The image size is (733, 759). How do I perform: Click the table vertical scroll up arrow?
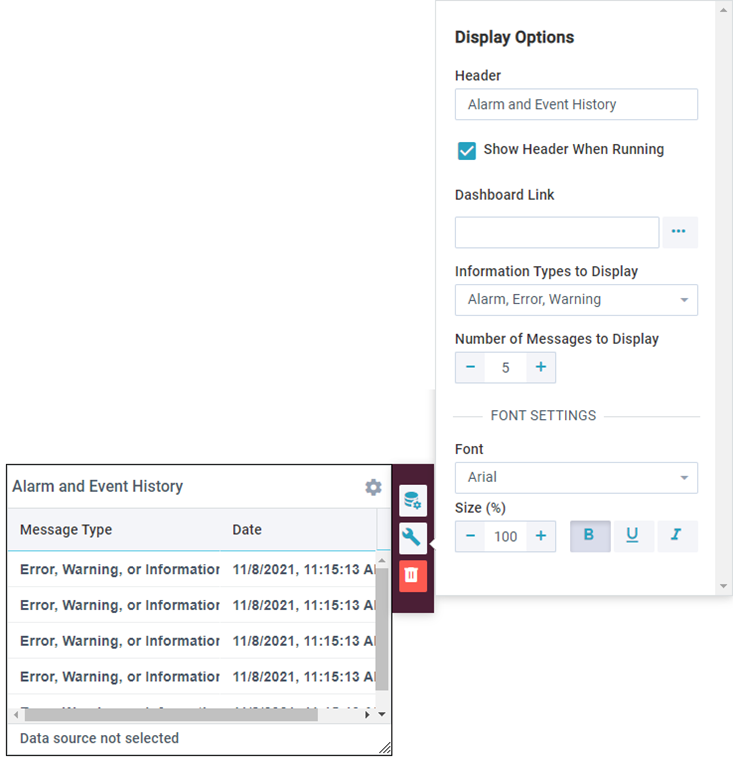coord(382,561)
